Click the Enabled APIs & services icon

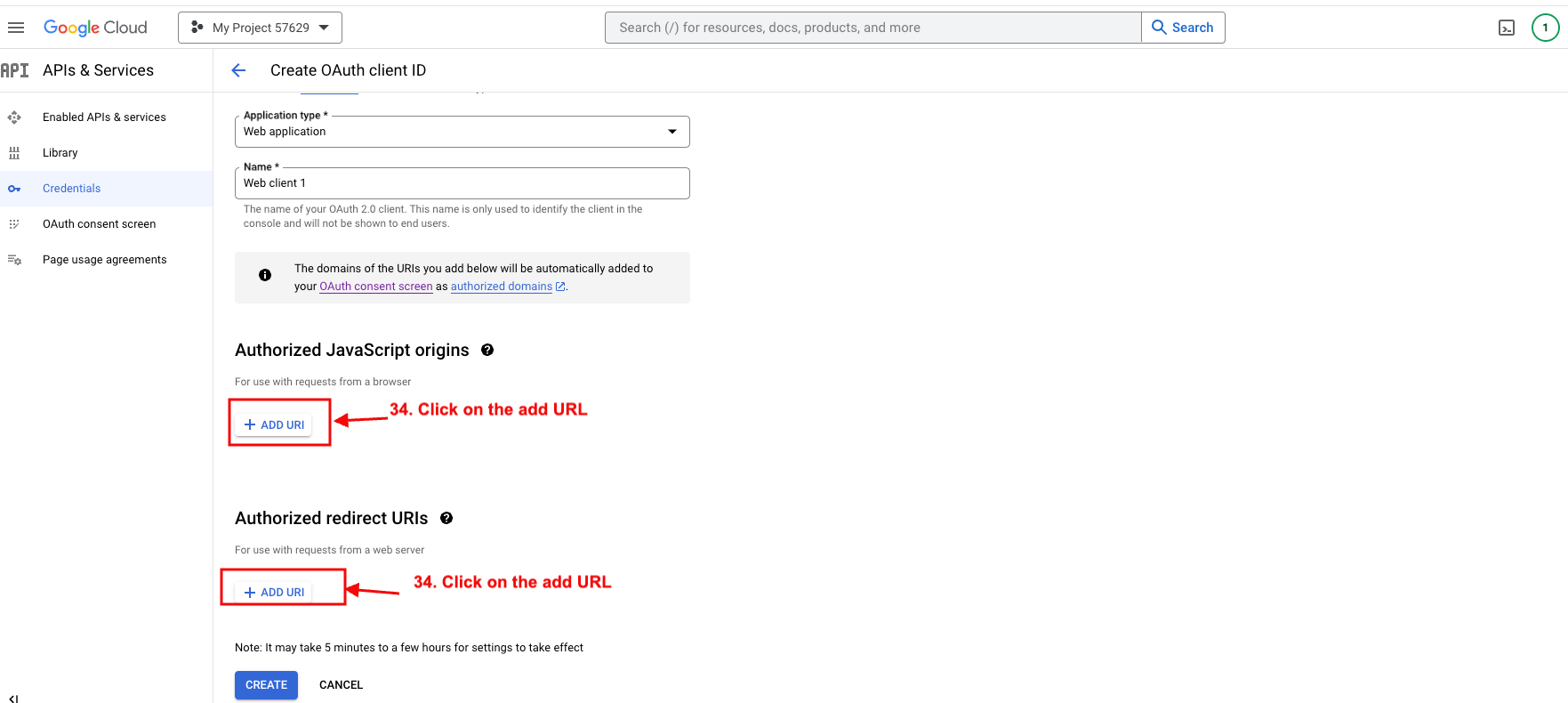click(x=14, y=117)
